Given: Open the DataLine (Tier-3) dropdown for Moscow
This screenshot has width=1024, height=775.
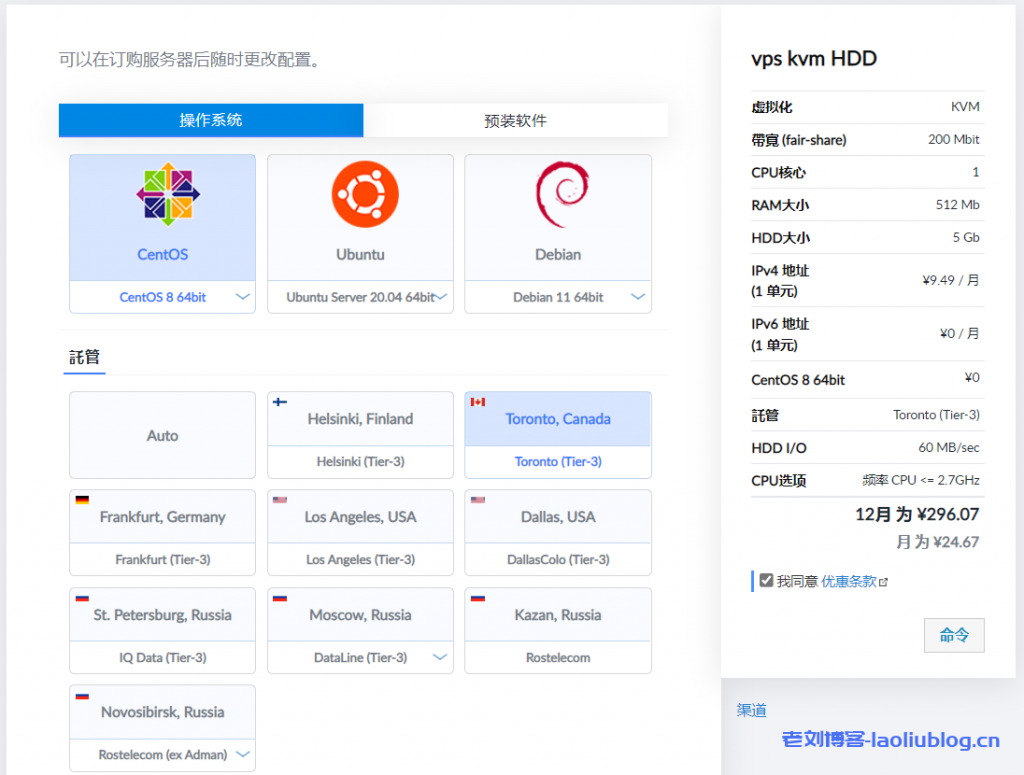Looking at the screenshot, I should 441,658.
